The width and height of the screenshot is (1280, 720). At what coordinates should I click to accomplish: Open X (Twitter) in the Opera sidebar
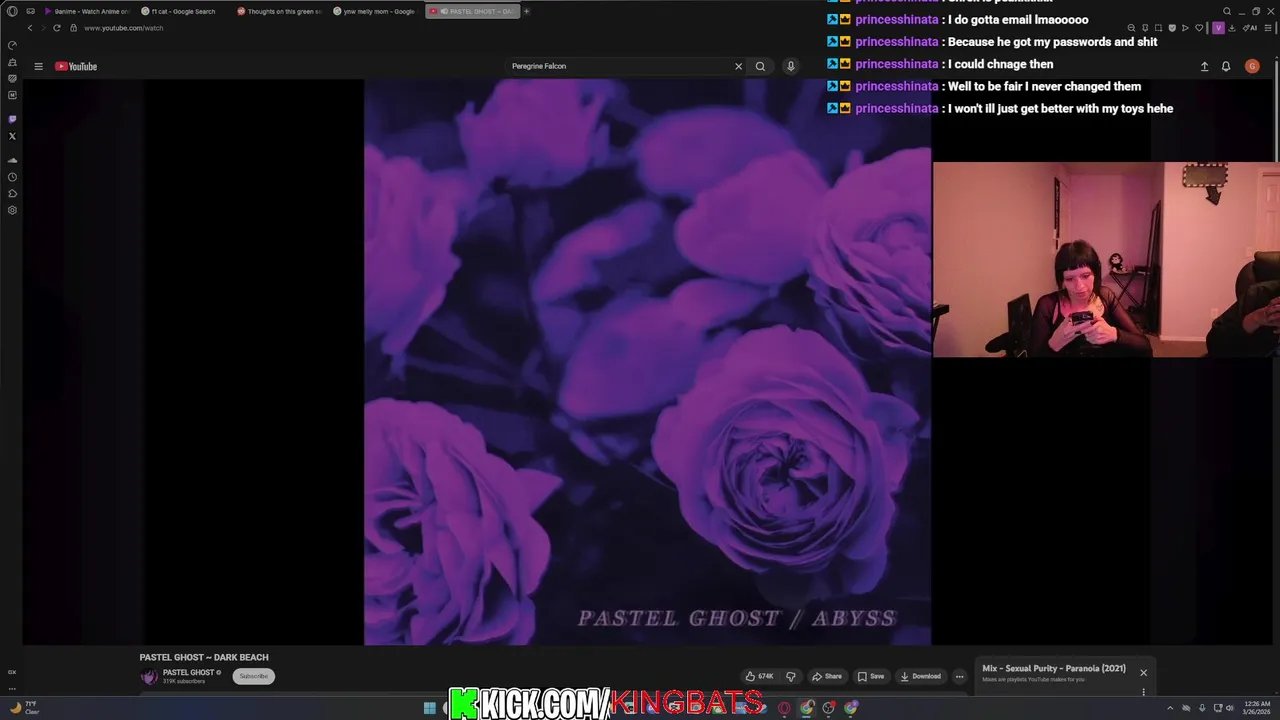(x=12, y=136)
